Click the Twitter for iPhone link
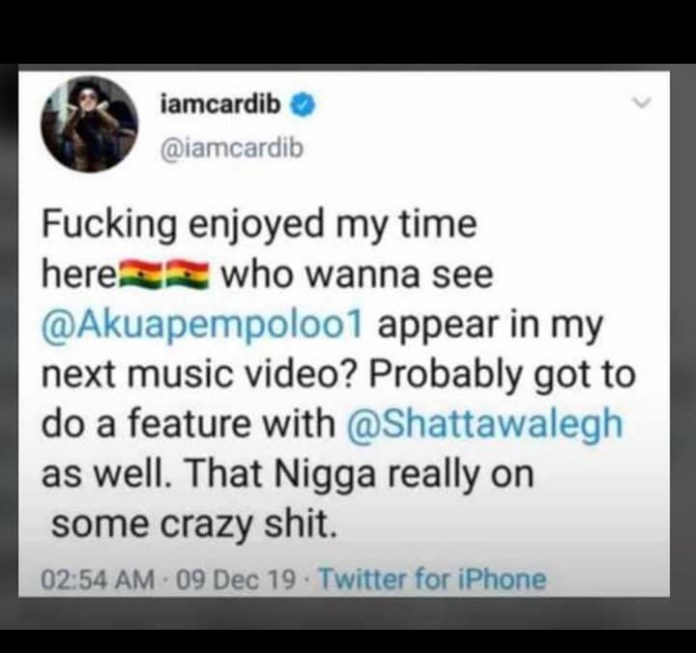 click(432, 579)
